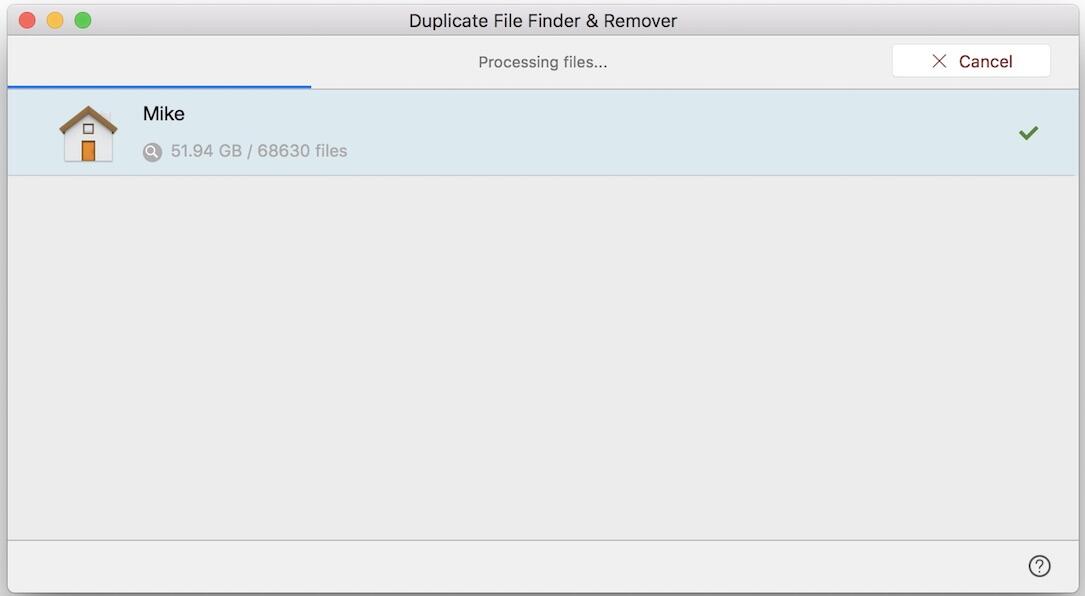
Task: Click the blank bottom bar beside help icon
Action: pos(512,566)
